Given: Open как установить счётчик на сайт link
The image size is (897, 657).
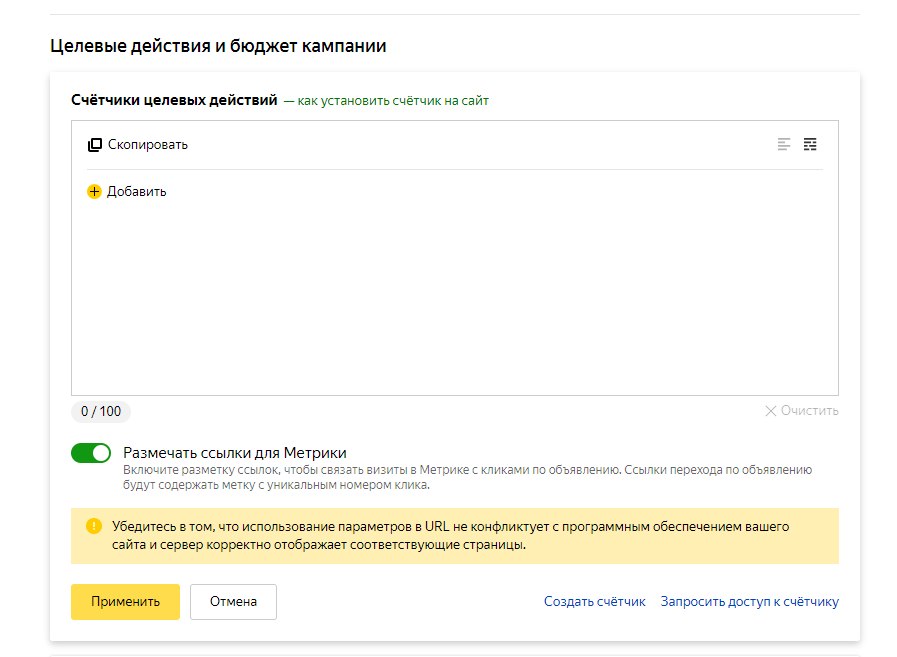Looking at the screenshot, I should coord(393,101).
